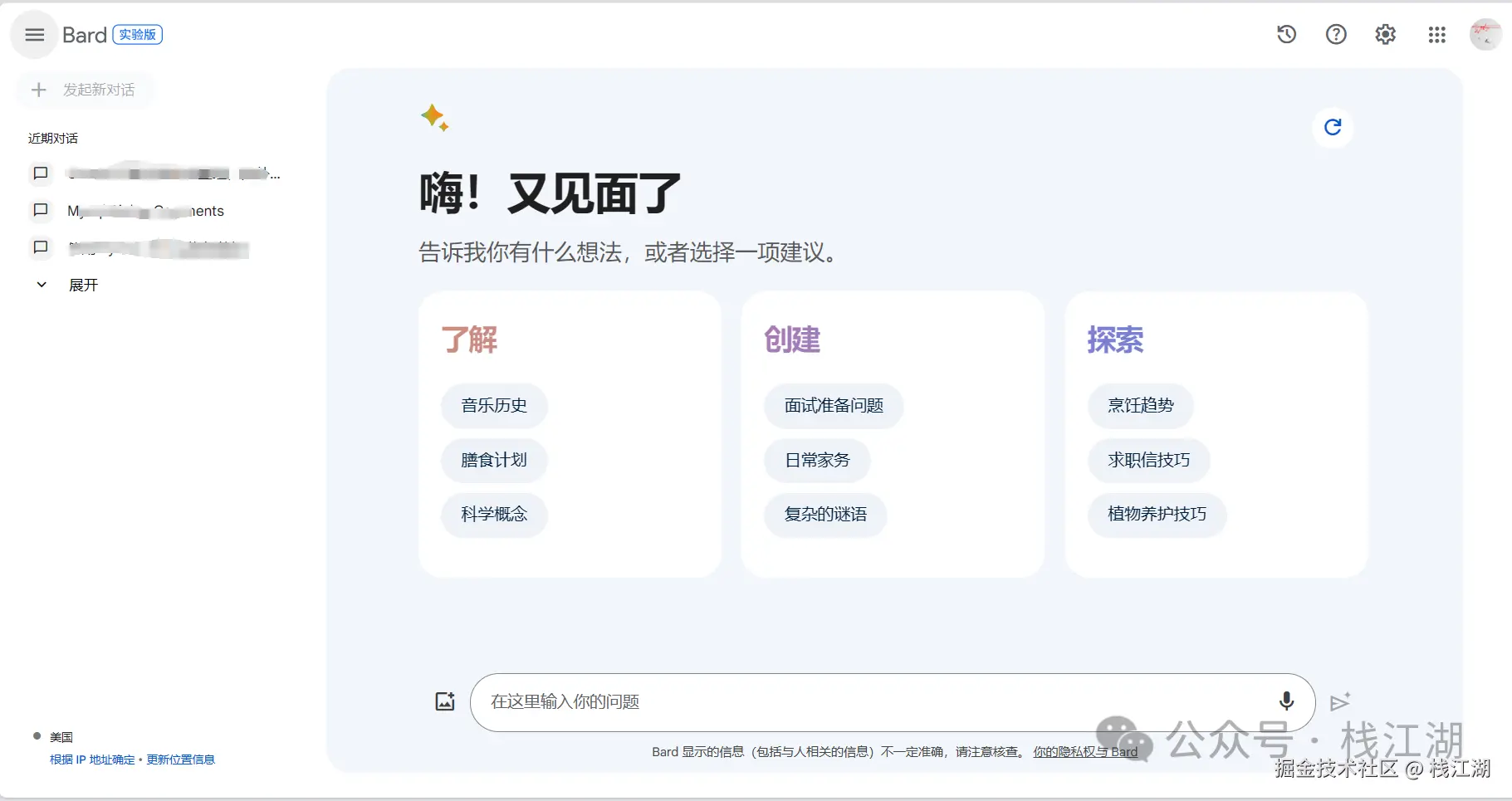Click the 近期对话 section label
This screenshot has width=1512, height=801.
tap(53, 138)
